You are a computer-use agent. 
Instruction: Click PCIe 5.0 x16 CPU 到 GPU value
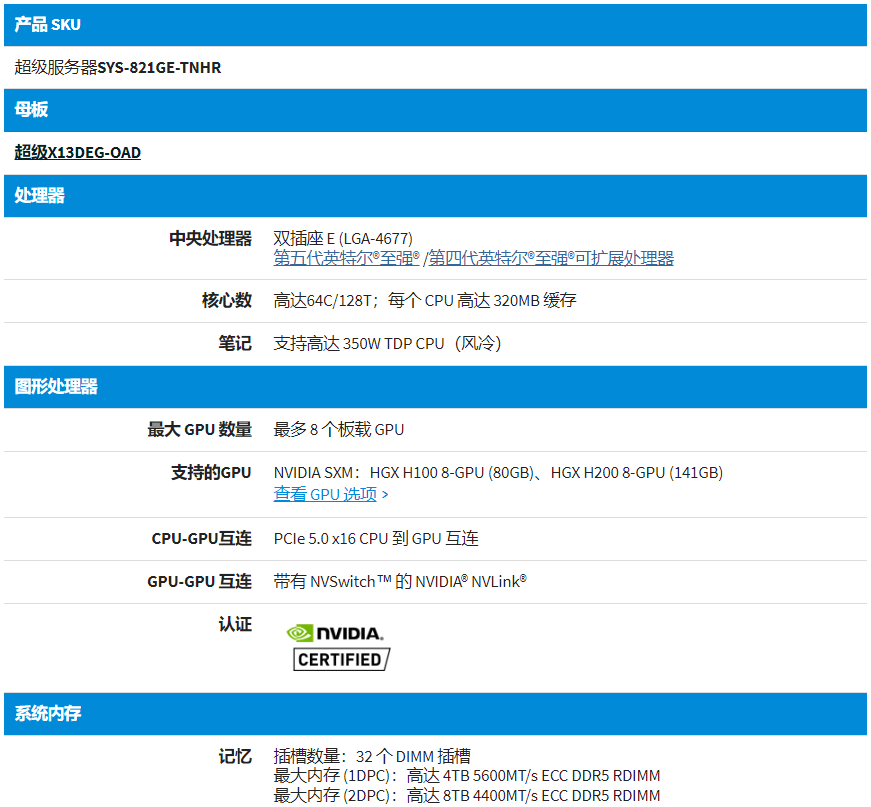click(x=376, y=539)
